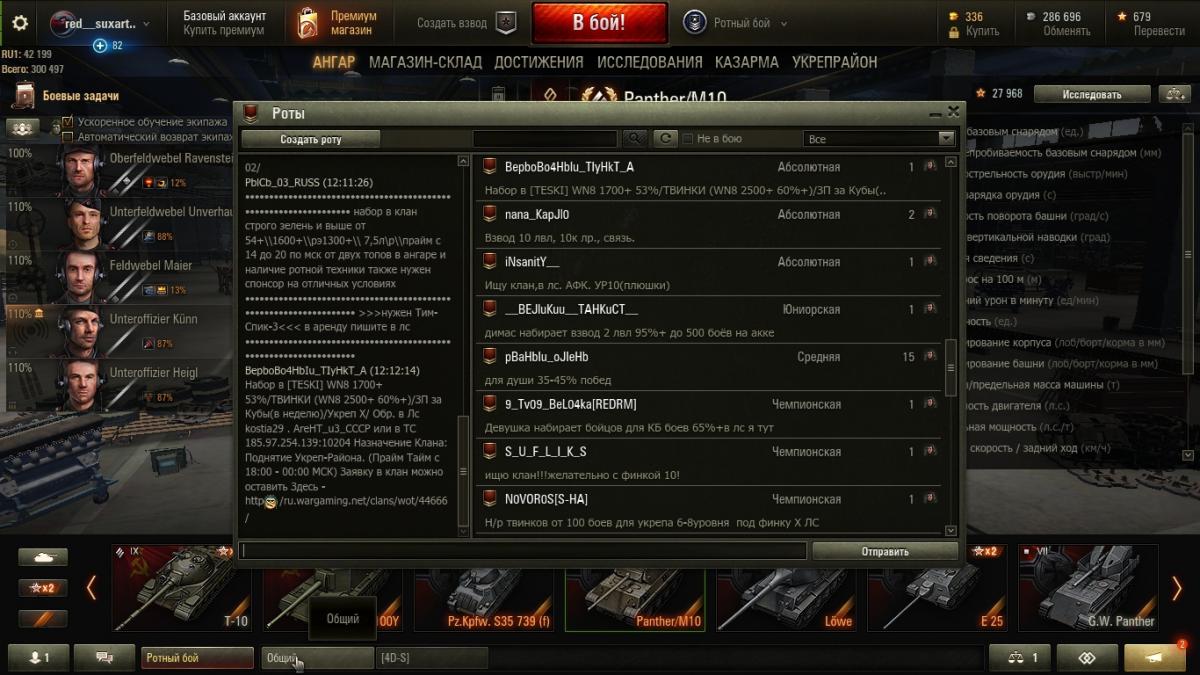Open the notifications icon with the red badge
Viewport: 1200px width, 675px height.
(x=1155, y=658)
